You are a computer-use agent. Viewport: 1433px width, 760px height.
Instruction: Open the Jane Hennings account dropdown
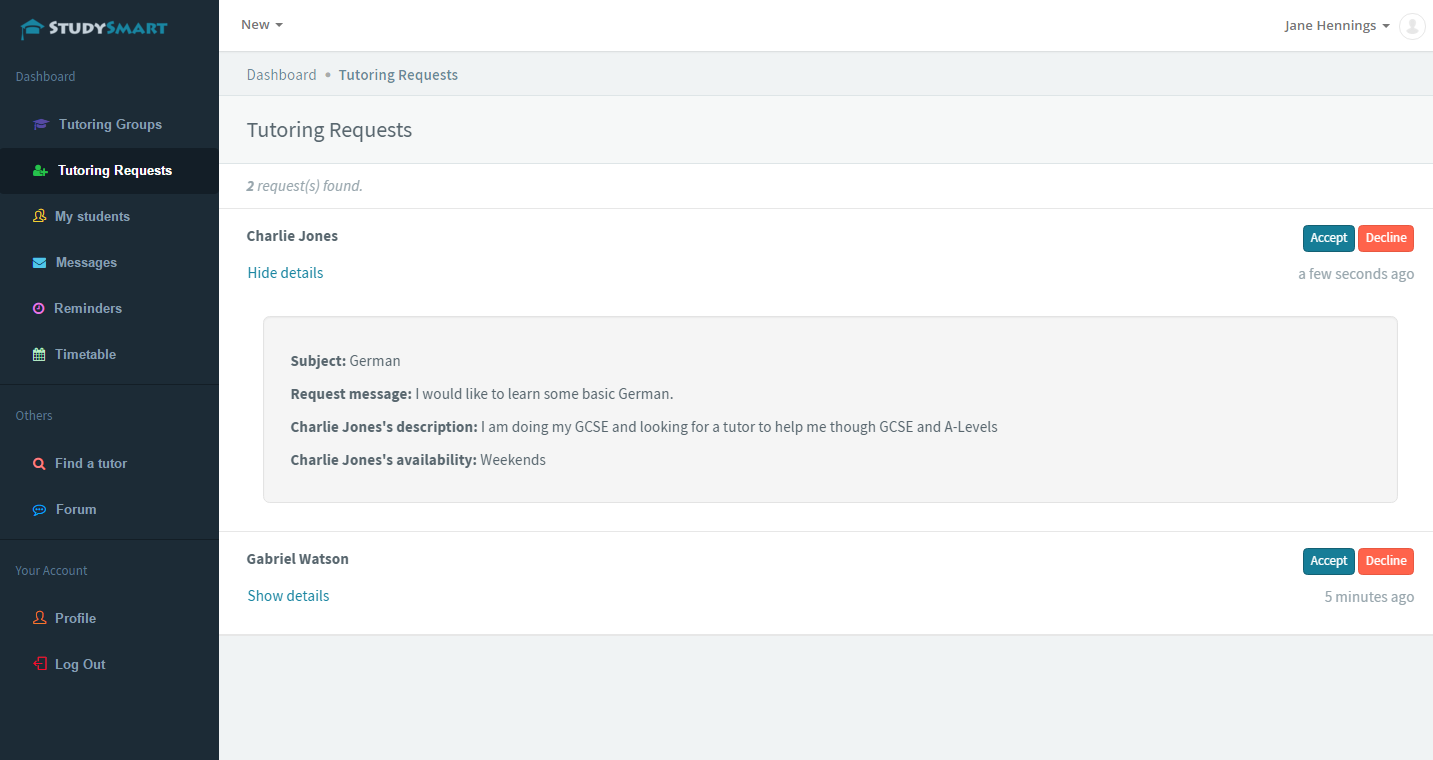click(x=1336, y=25)
